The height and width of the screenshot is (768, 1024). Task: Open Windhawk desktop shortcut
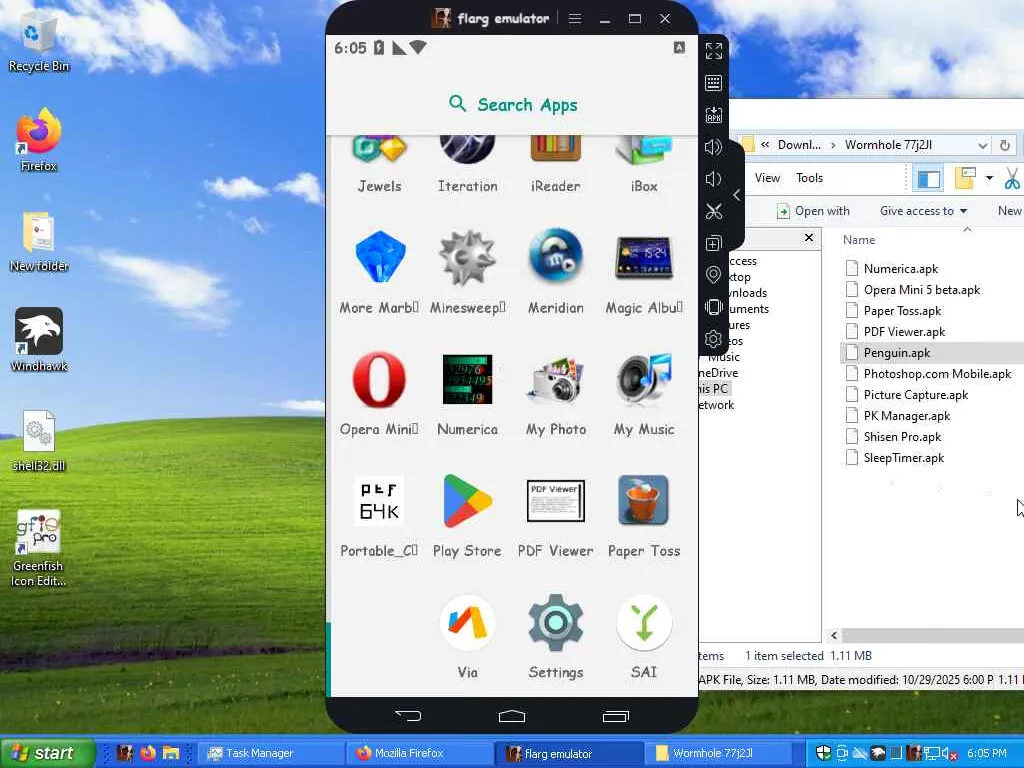click(39, 340)
